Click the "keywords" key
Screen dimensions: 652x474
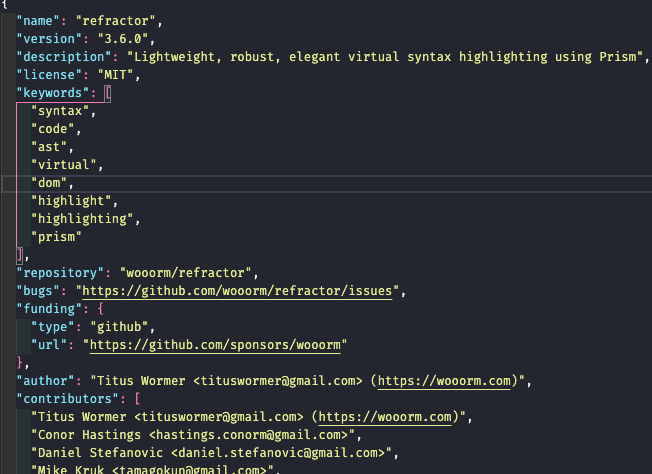[x=53, y=93]
